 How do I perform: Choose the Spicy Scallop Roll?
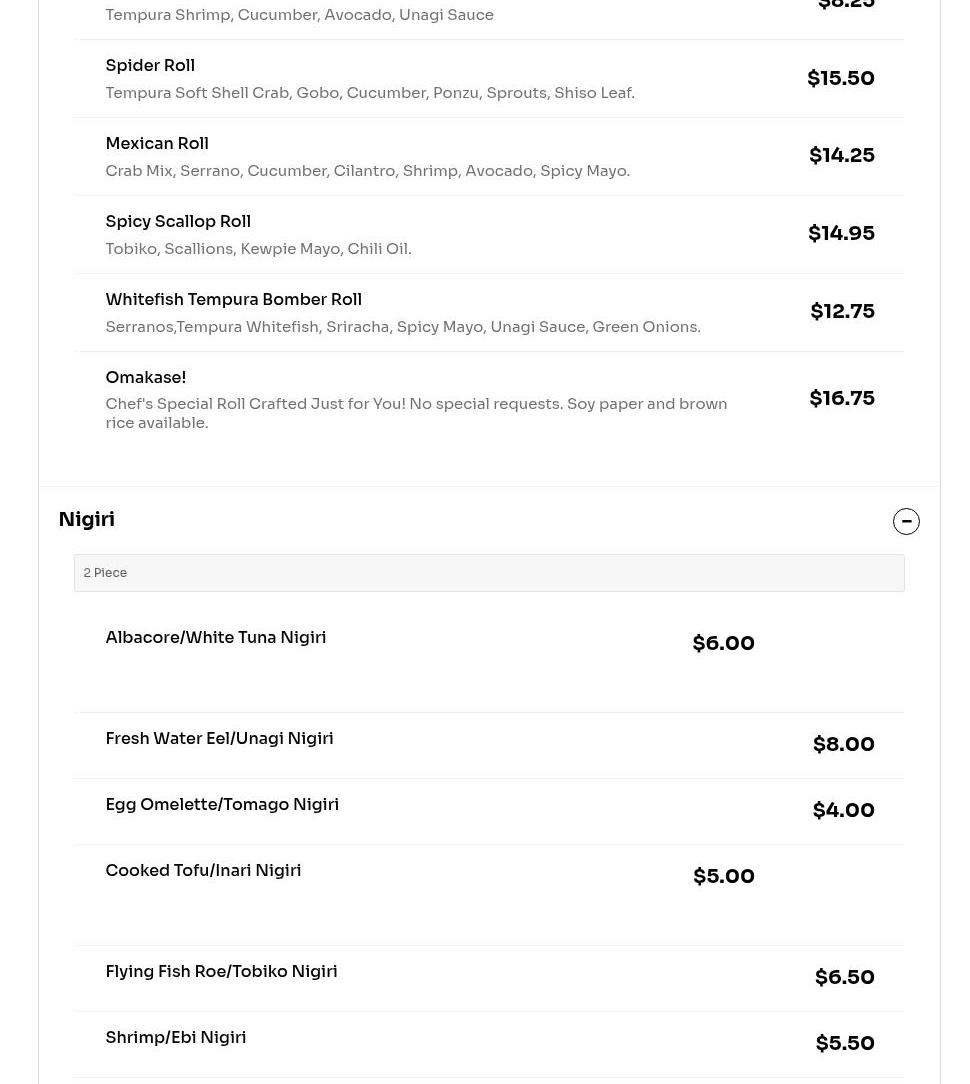(178, 222)
